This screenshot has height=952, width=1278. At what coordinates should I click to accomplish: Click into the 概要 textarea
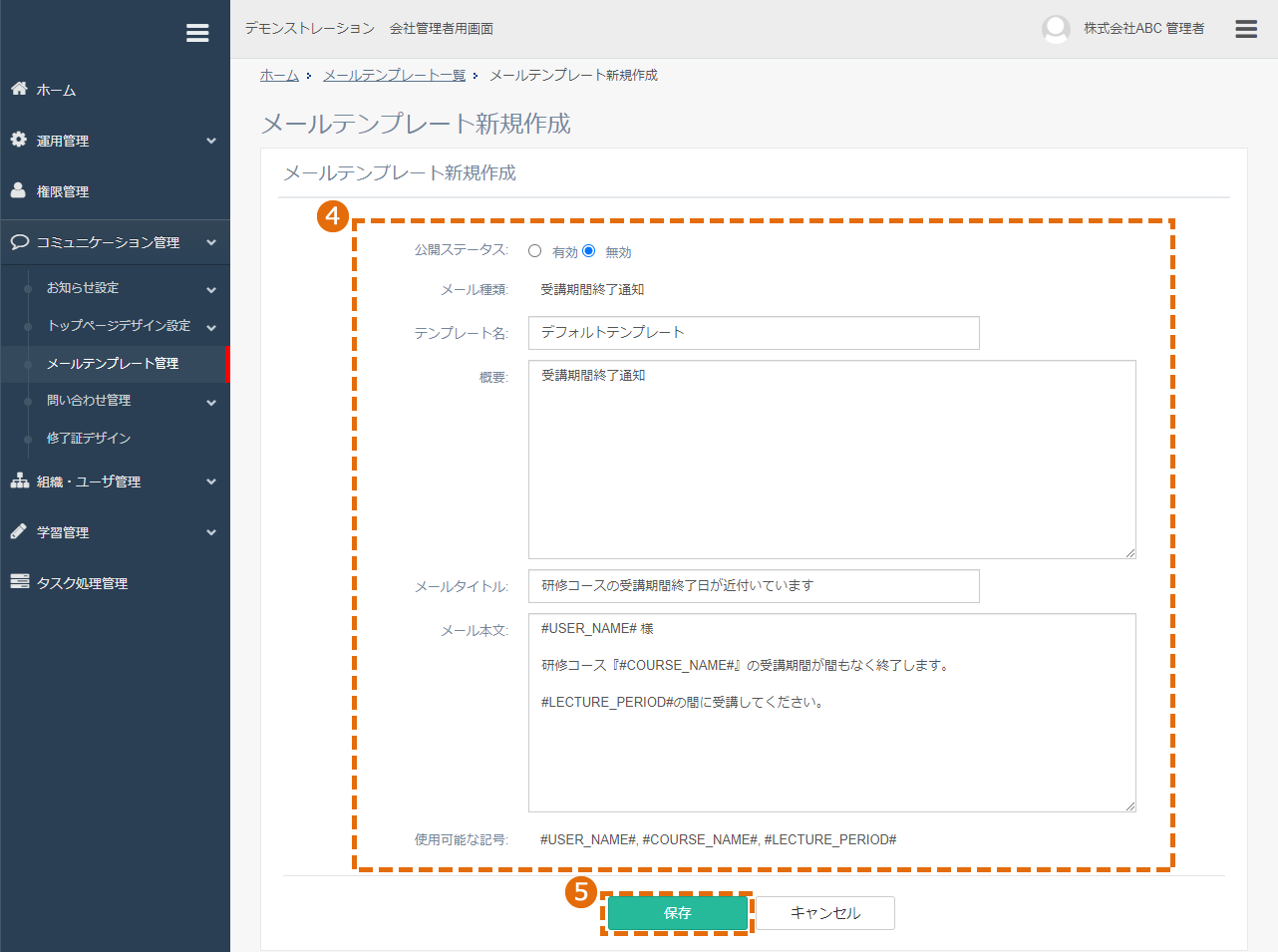832,460
